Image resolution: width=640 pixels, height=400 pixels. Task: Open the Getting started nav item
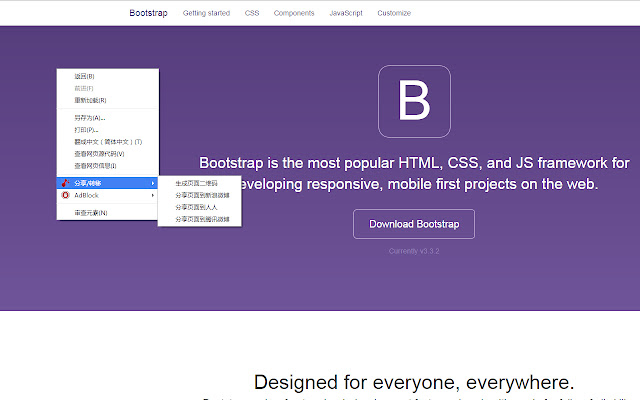coord(207,13)
